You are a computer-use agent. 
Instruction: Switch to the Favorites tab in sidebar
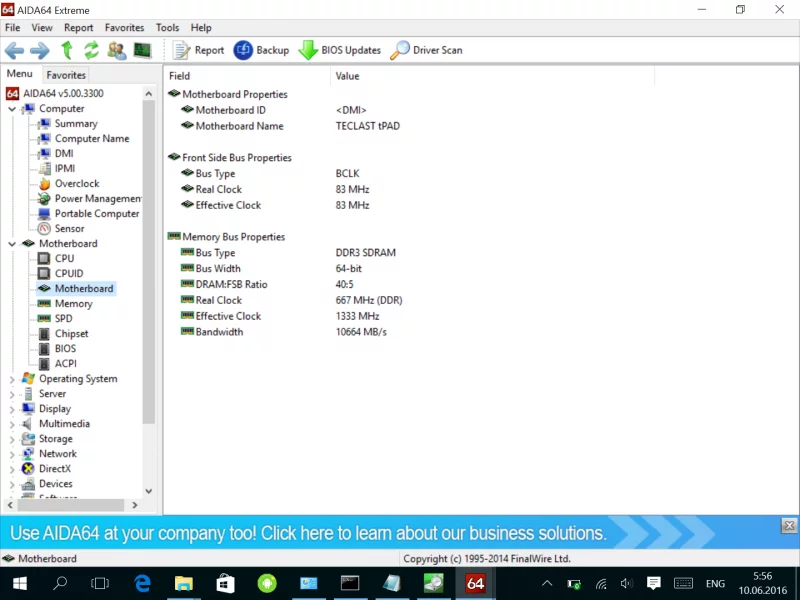coord(66,75)
